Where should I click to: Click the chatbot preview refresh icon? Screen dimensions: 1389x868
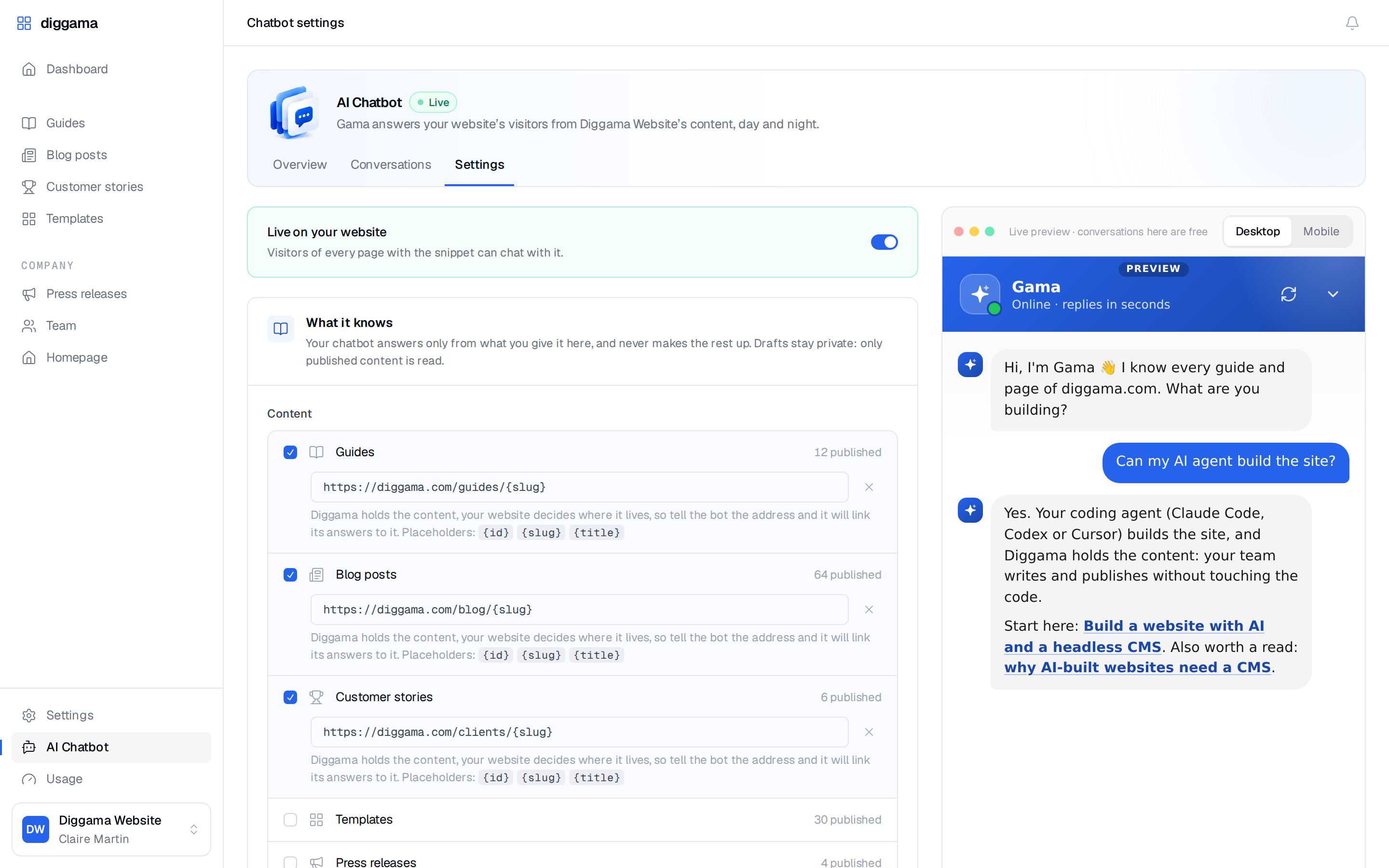pos(1288,294)
